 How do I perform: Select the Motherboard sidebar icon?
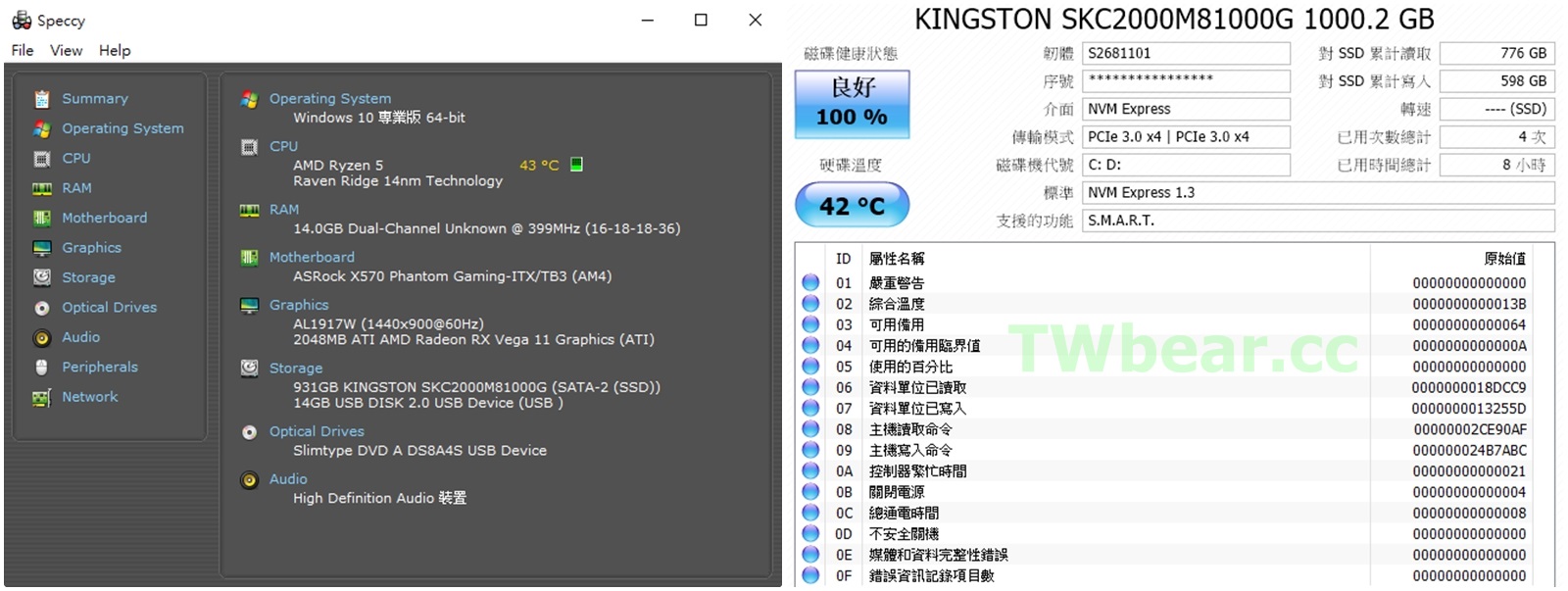(41, 218)
